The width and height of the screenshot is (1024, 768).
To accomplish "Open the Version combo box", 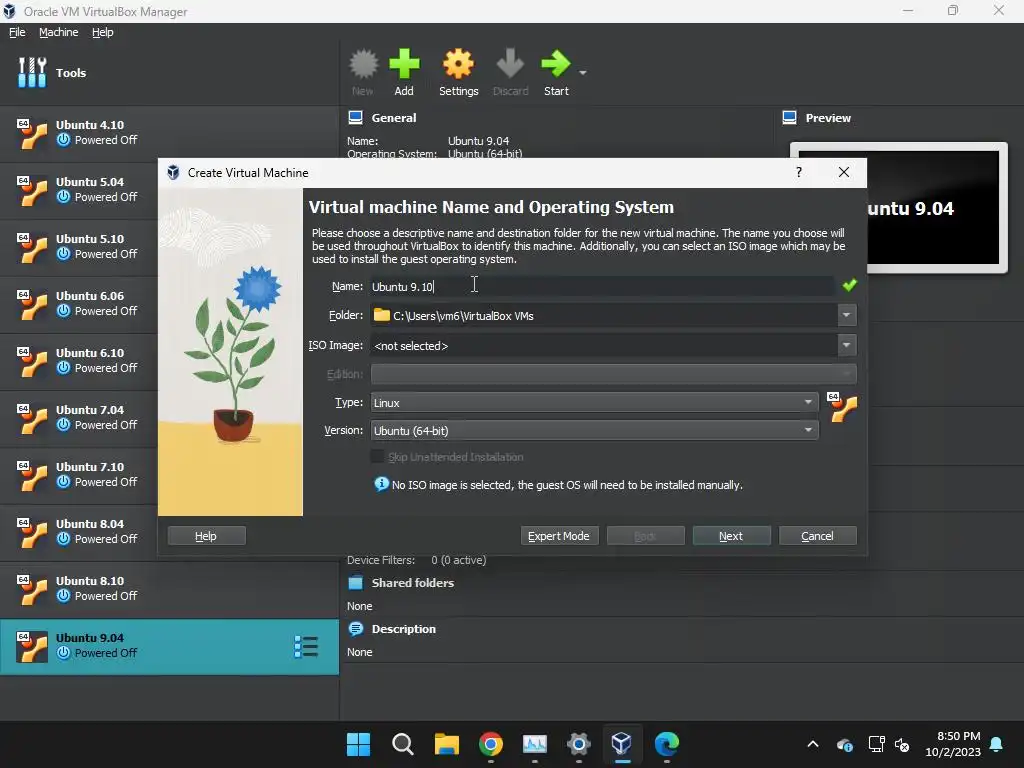I will point(594,430).
